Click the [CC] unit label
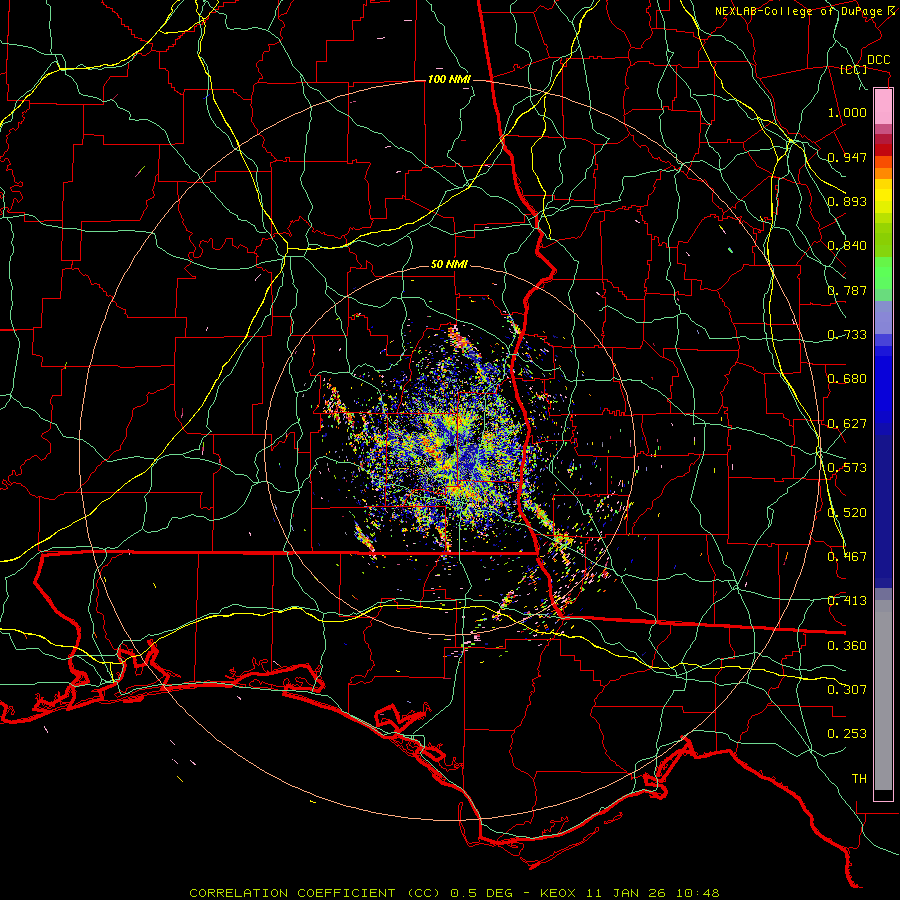 click(x=854, y=69)
